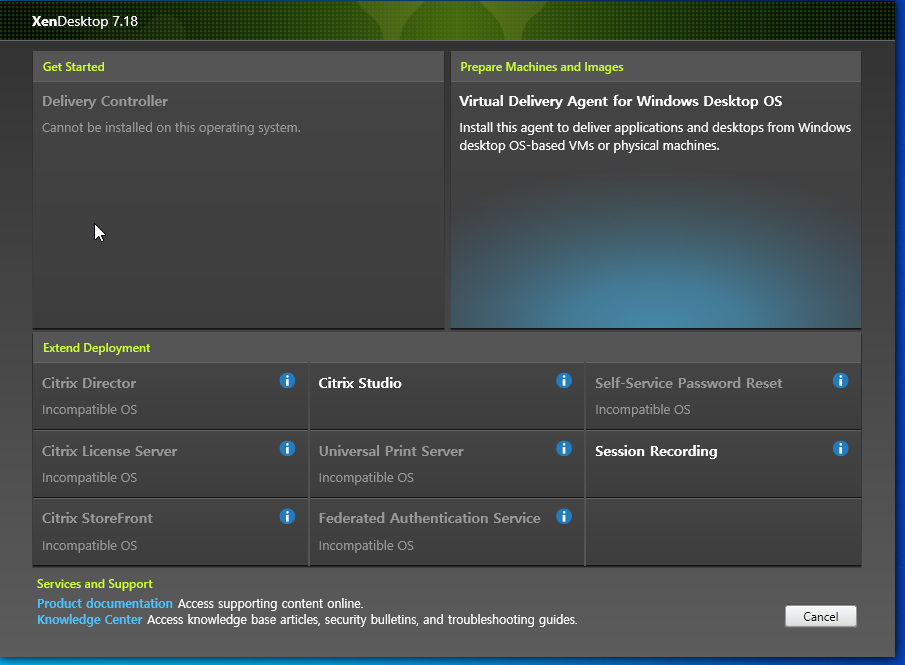This screenshot has width=905, height=665.
Task: Click the Citrix License Server tile title
Action: (109, 451)
